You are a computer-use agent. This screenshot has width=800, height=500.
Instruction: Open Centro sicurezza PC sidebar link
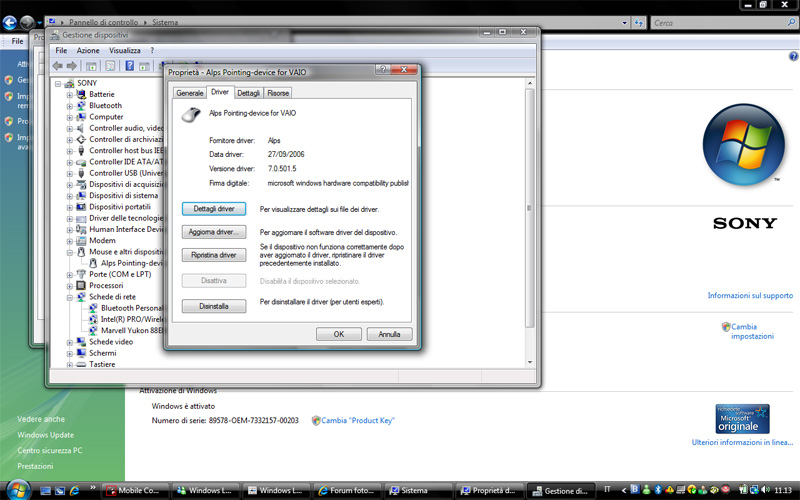coord(49,451)
